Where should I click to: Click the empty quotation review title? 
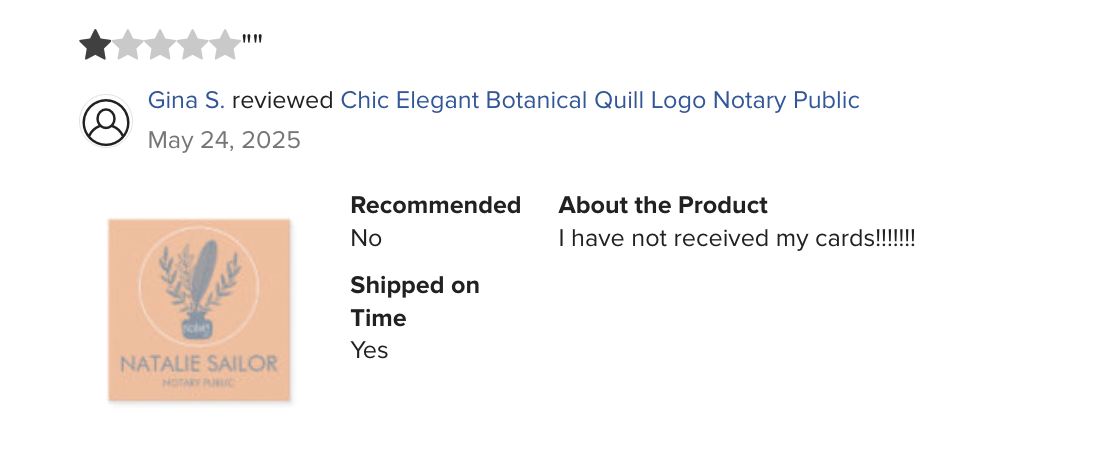[x=252, y=39]
